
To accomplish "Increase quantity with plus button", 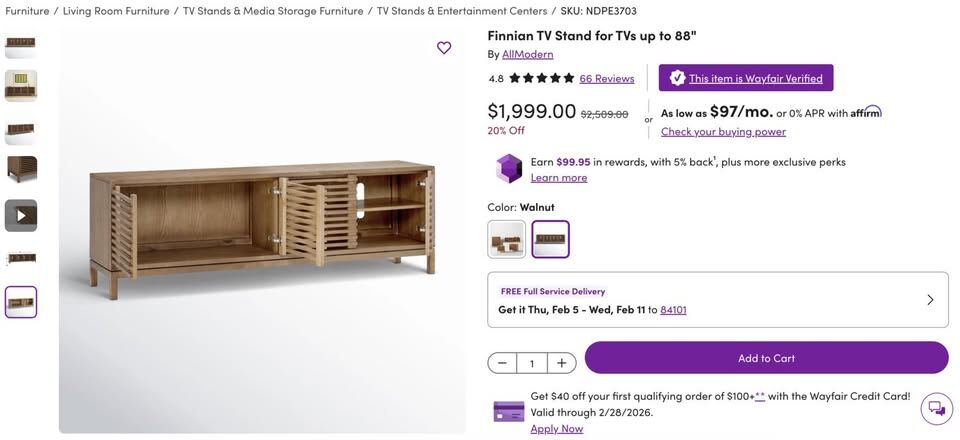I will pos(562,363).
